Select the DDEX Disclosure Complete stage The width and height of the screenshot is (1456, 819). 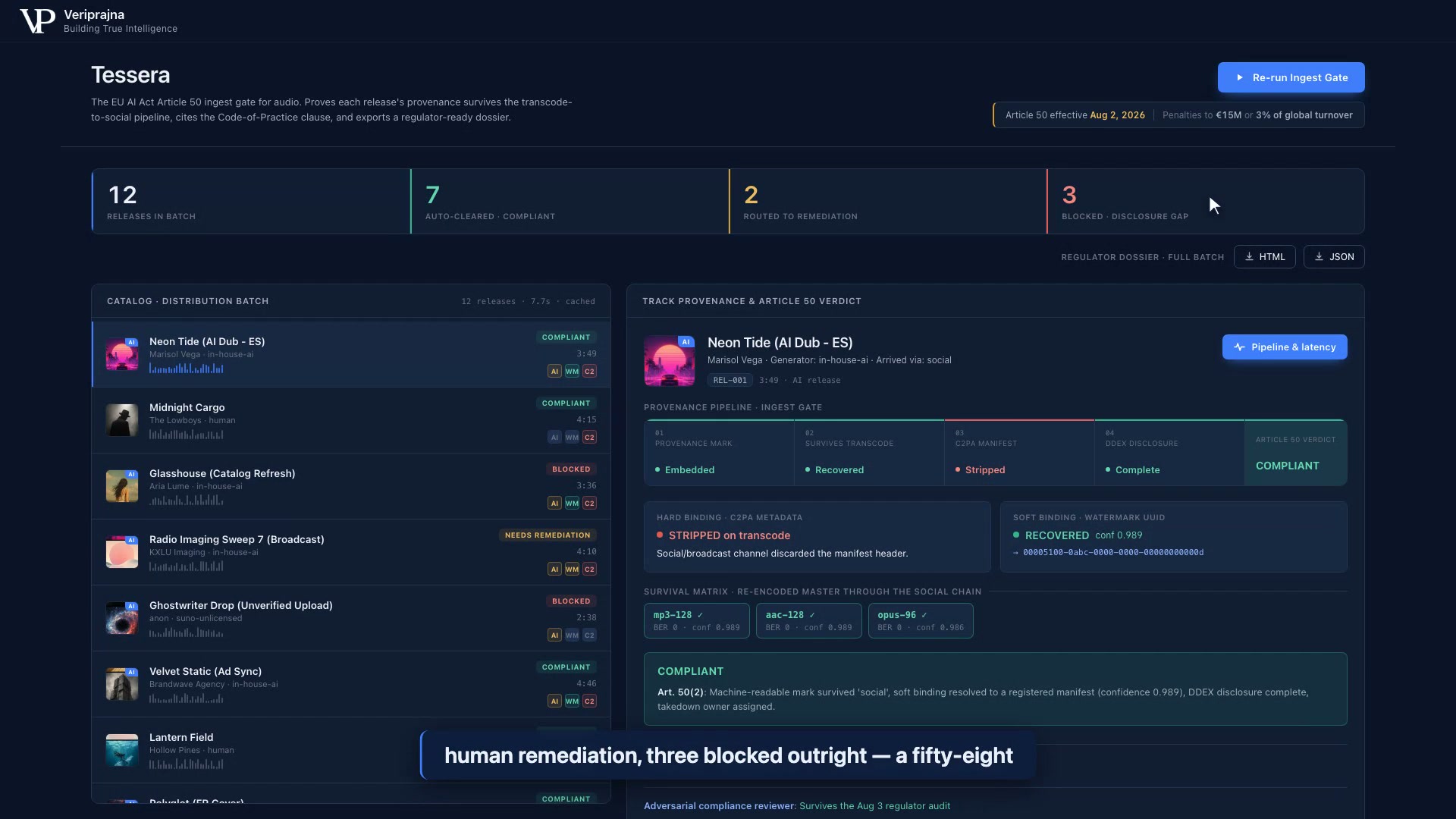[x=1169, y=453]
